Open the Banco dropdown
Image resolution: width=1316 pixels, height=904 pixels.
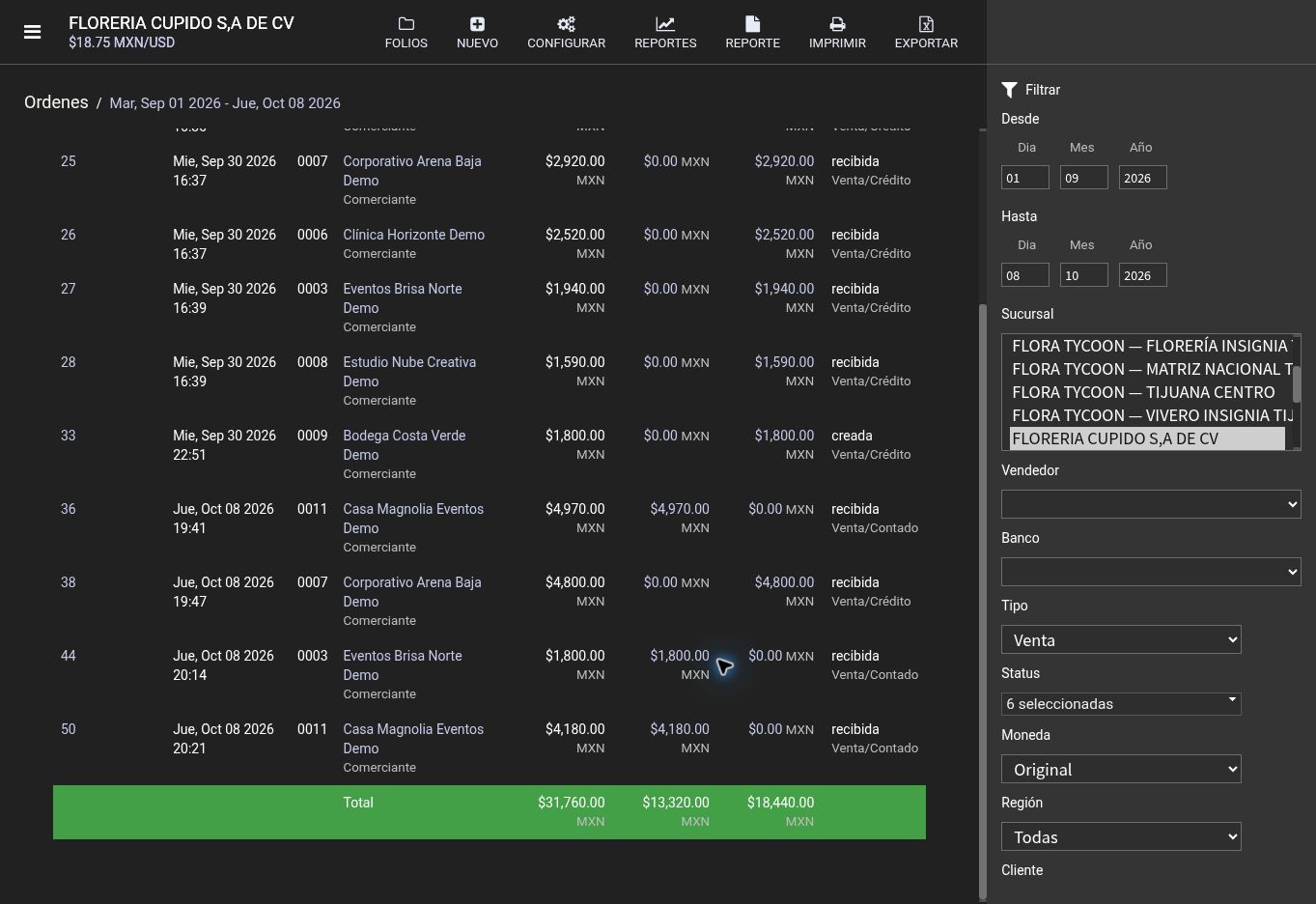click(x=1151, y=572)
